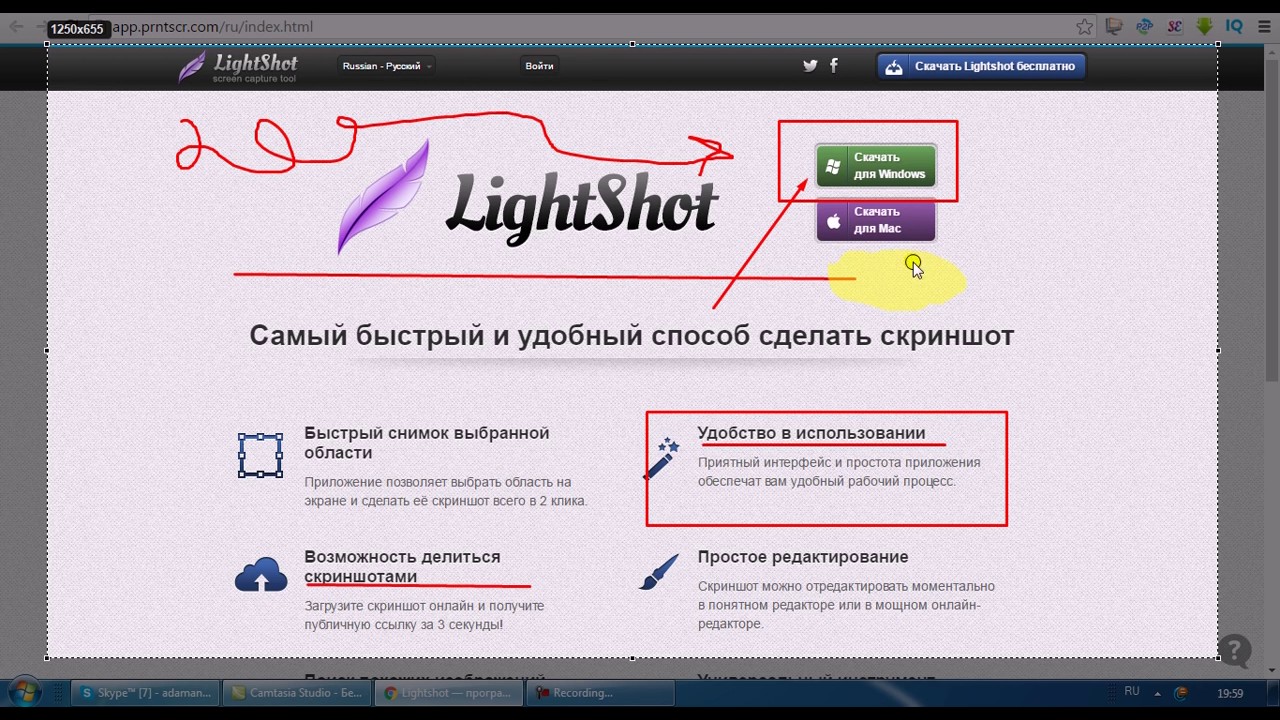Click heading Удобство в использовании
This screenshot has height=720, width=1280.
(x=811, y=433)
